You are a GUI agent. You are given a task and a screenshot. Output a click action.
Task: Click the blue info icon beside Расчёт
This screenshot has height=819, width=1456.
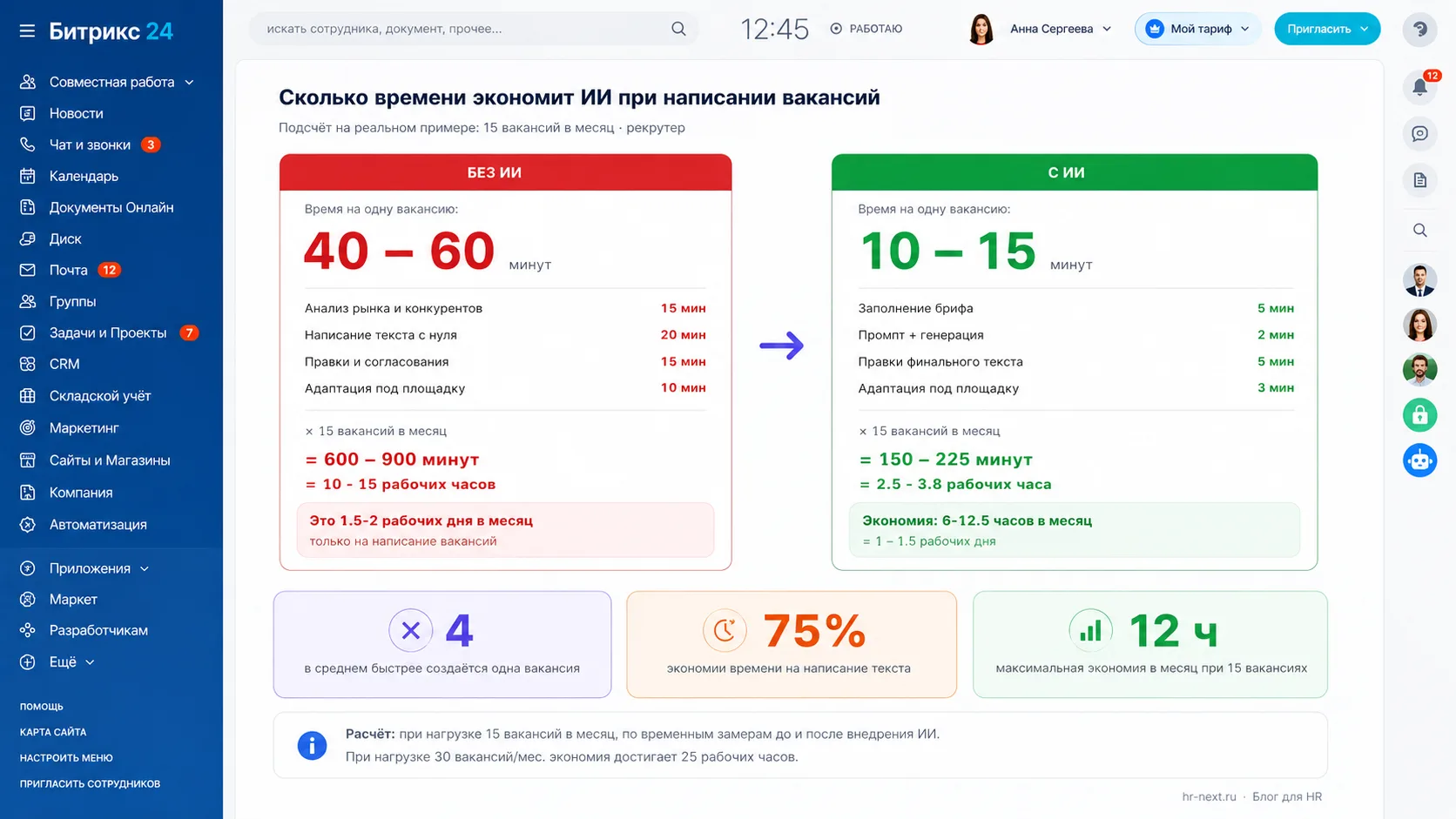pyautogui.click(x=312, y=745)
